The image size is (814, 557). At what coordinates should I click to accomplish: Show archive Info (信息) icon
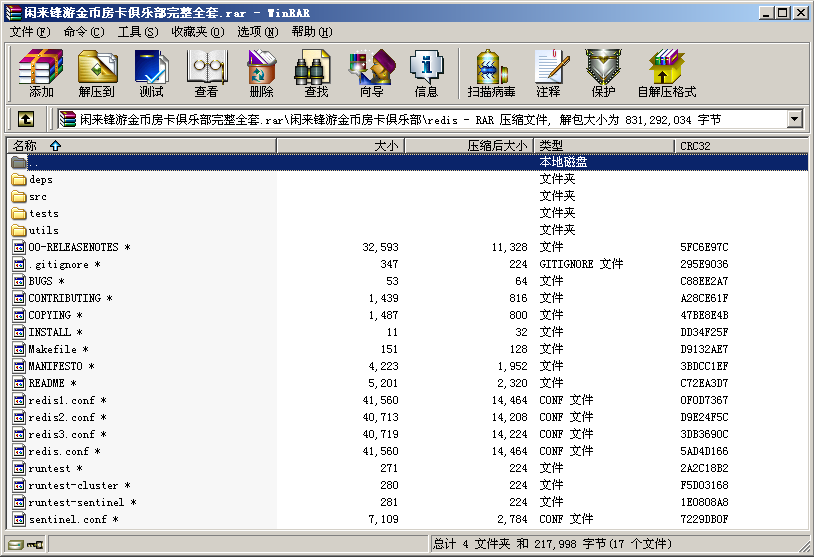click(x=426, y=73)
